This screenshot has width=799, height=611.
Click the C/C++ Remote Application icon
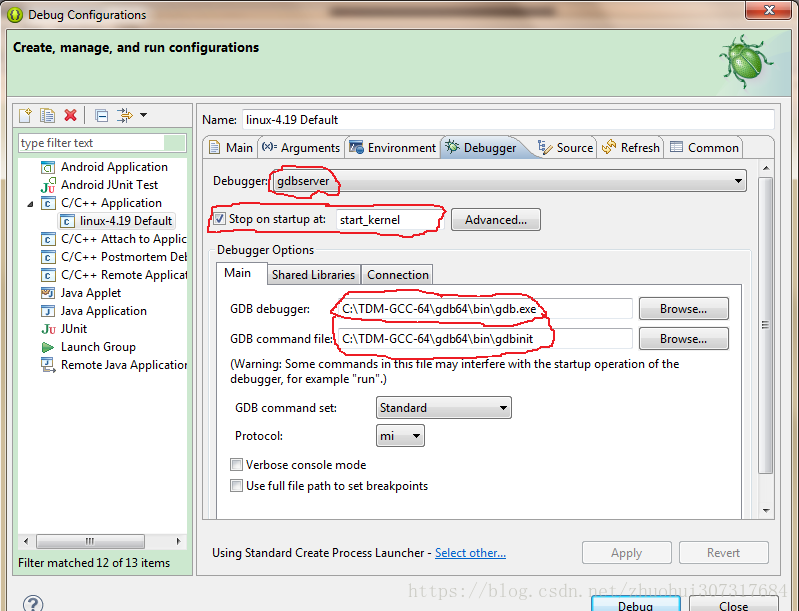tap(47, 275)
